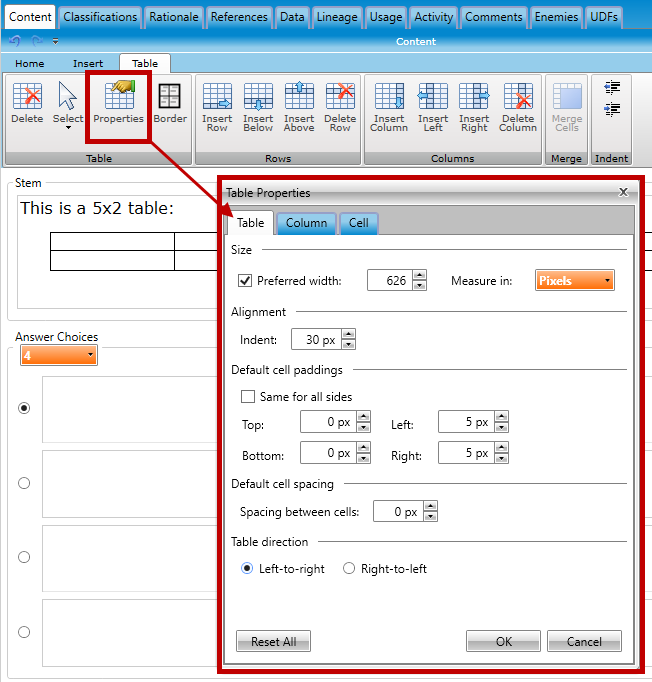Insert a column to the left
This screenshot has height=682, width=652.
click(432, 108)
